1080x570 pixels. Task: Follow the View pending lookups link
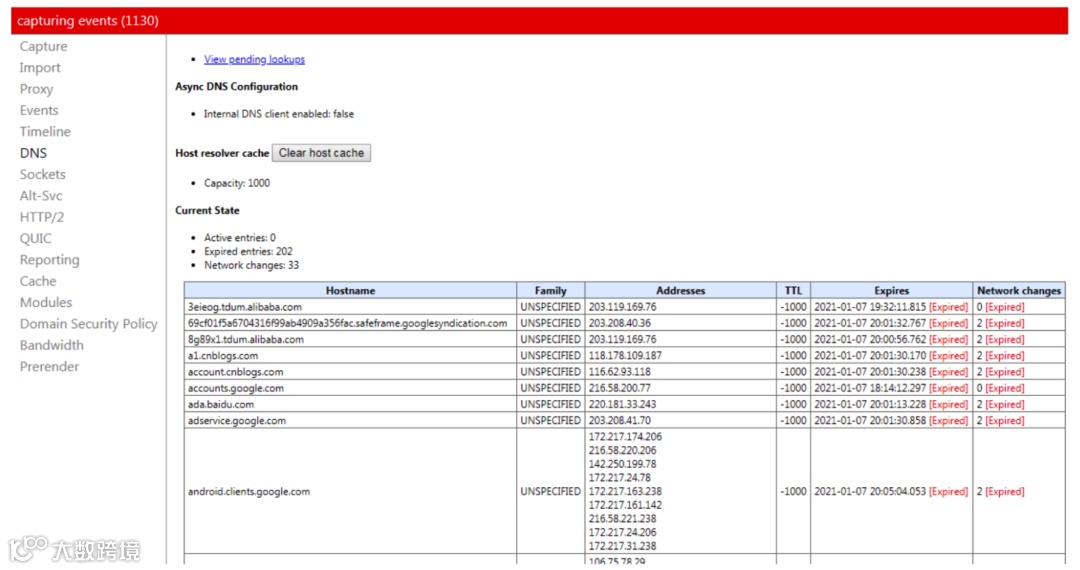(x=254, y=59)
